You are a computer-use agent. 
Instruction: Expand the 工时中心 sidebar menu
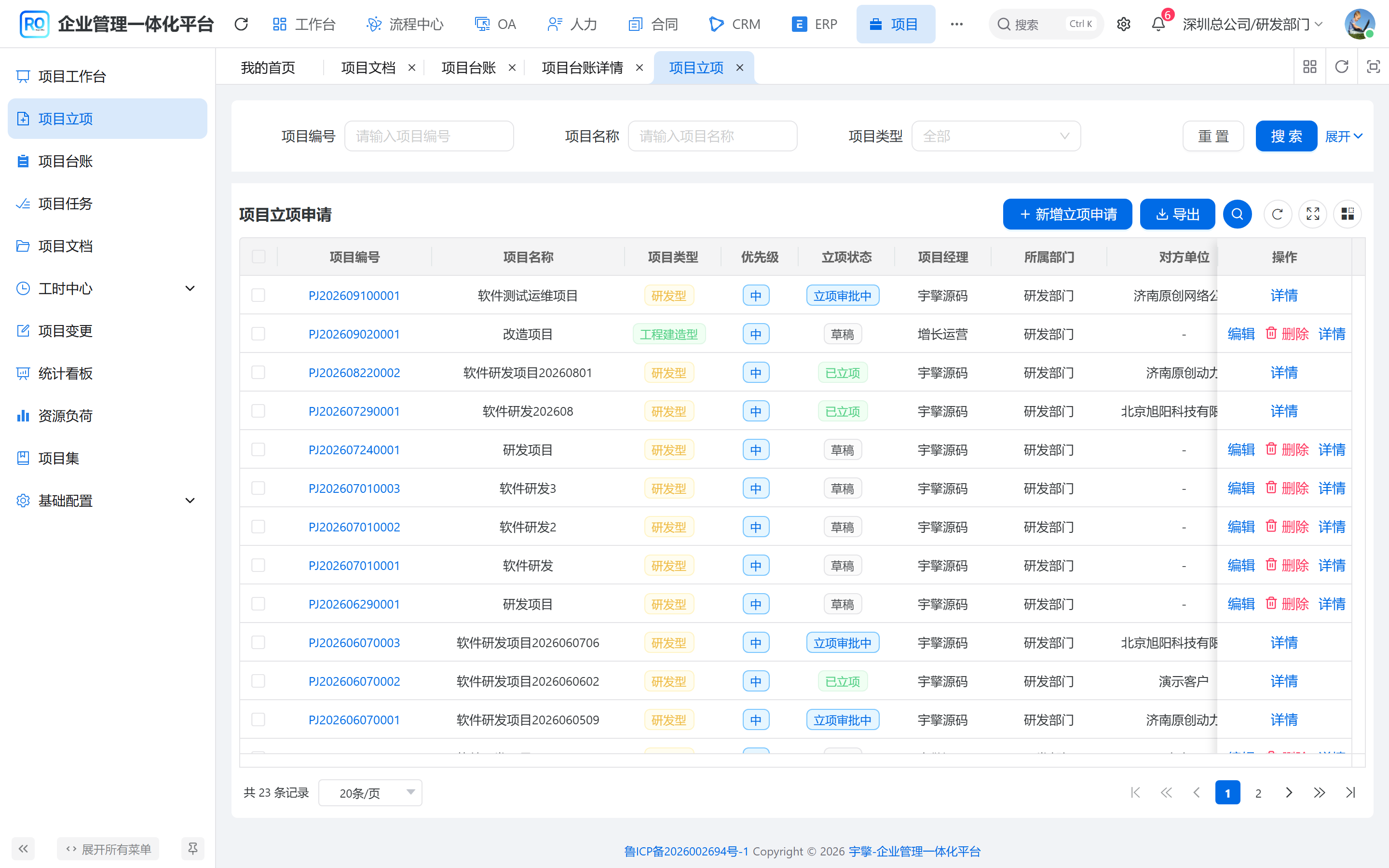coord(108,288)
